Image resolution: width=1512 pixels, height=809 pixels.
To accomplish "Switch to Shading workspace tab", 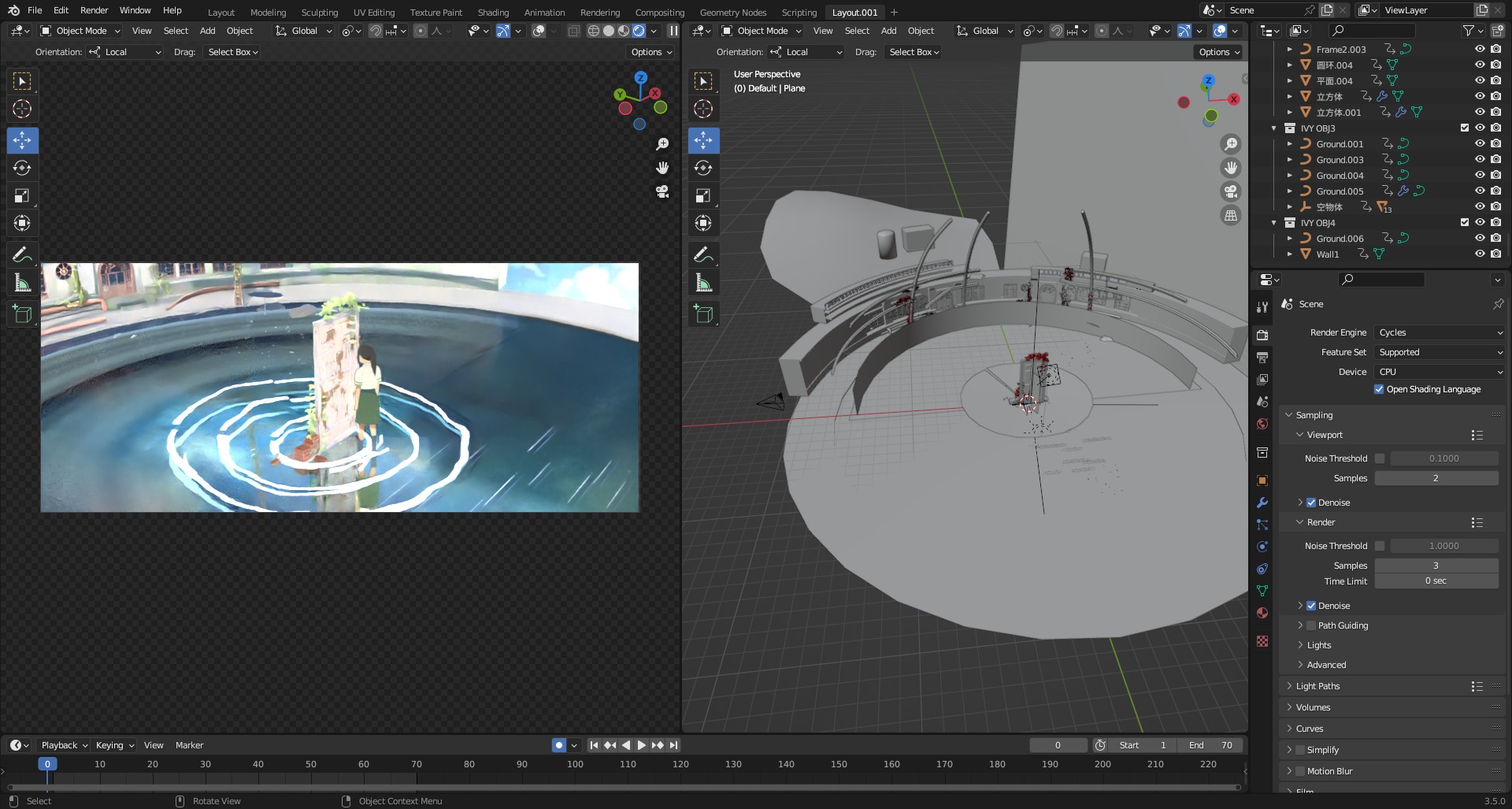I will (493, 12).
